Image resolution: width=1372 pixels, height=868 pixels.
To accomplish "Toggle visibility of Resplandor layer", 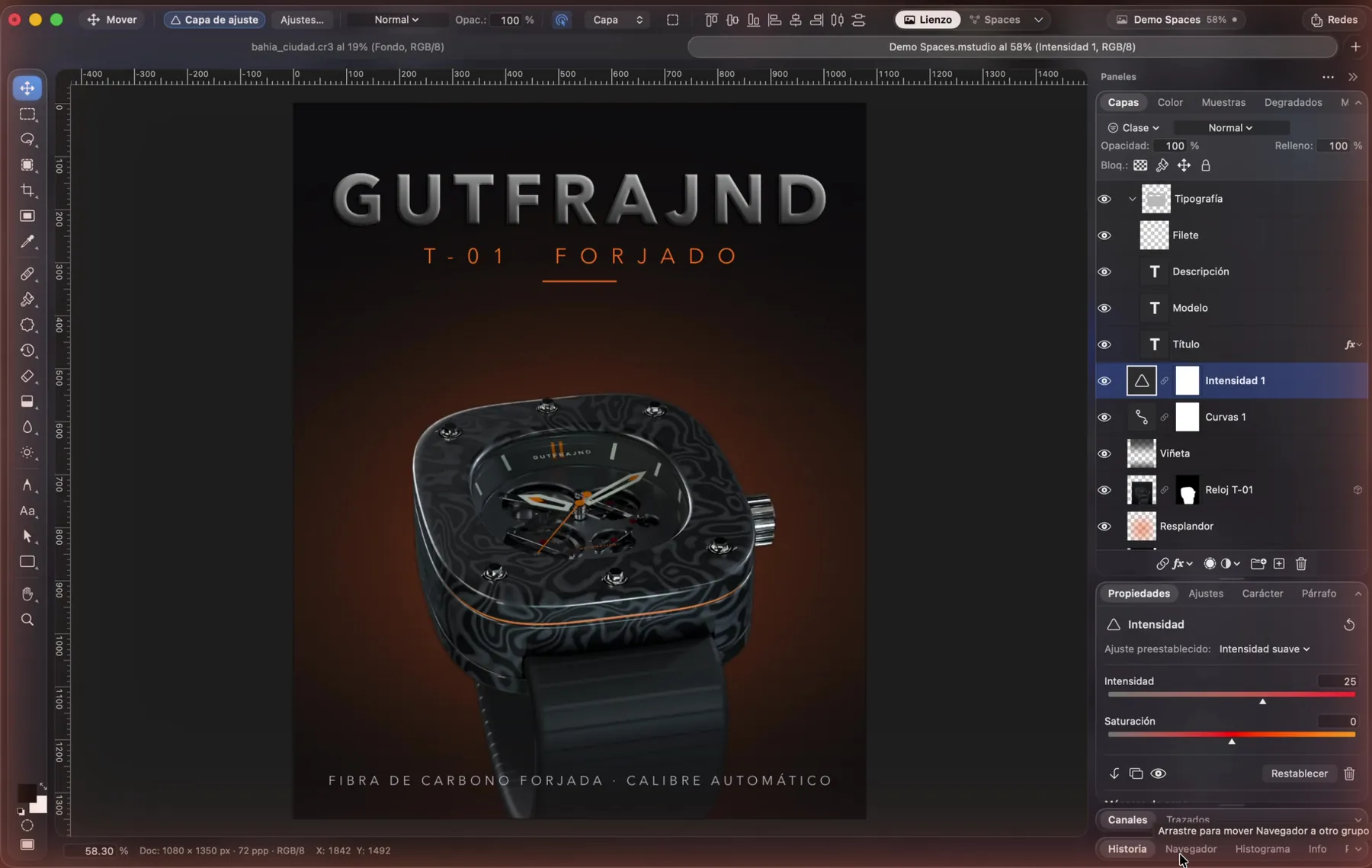I will click(x=1104, y=527).
